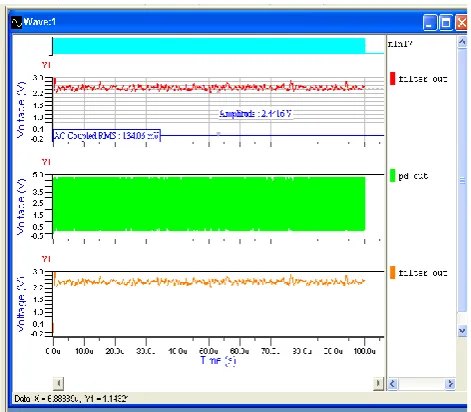Image resolution: width=471 pixels, height=412 pixels.
Task: Click the Time (s) axis label
Action: (x=218, y=361)
